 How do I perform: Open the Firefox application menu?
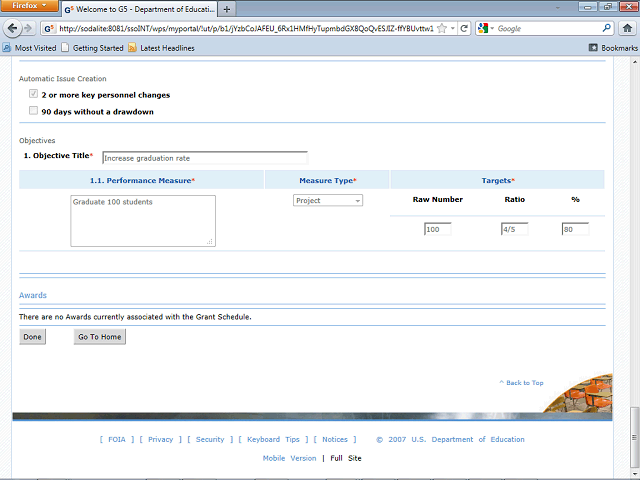pos(29,6)
